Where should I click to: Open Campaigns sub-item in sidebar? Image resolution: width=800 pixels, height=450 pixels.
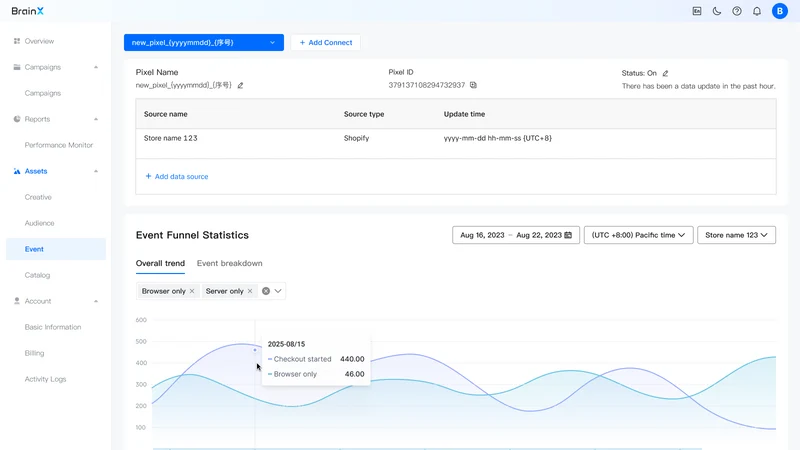click(43, 93)
